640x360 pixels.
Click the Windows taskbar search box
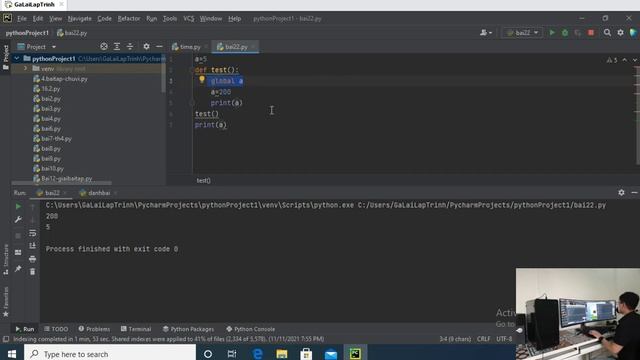[x=110, y=354]
